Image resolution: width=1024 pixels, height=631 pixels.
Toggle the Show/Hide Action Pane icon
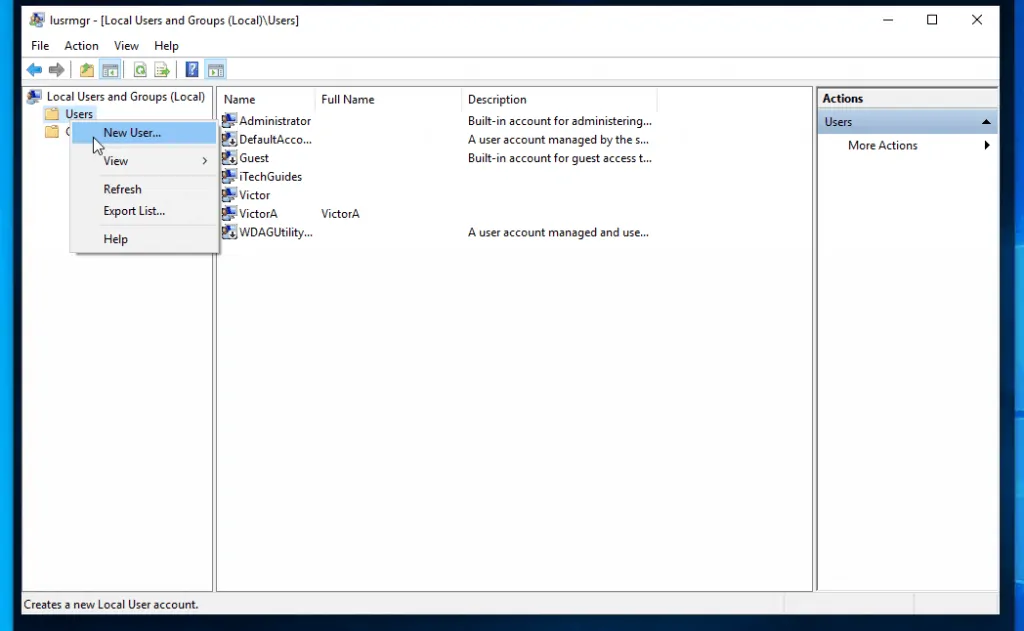(x=216, y=69)
